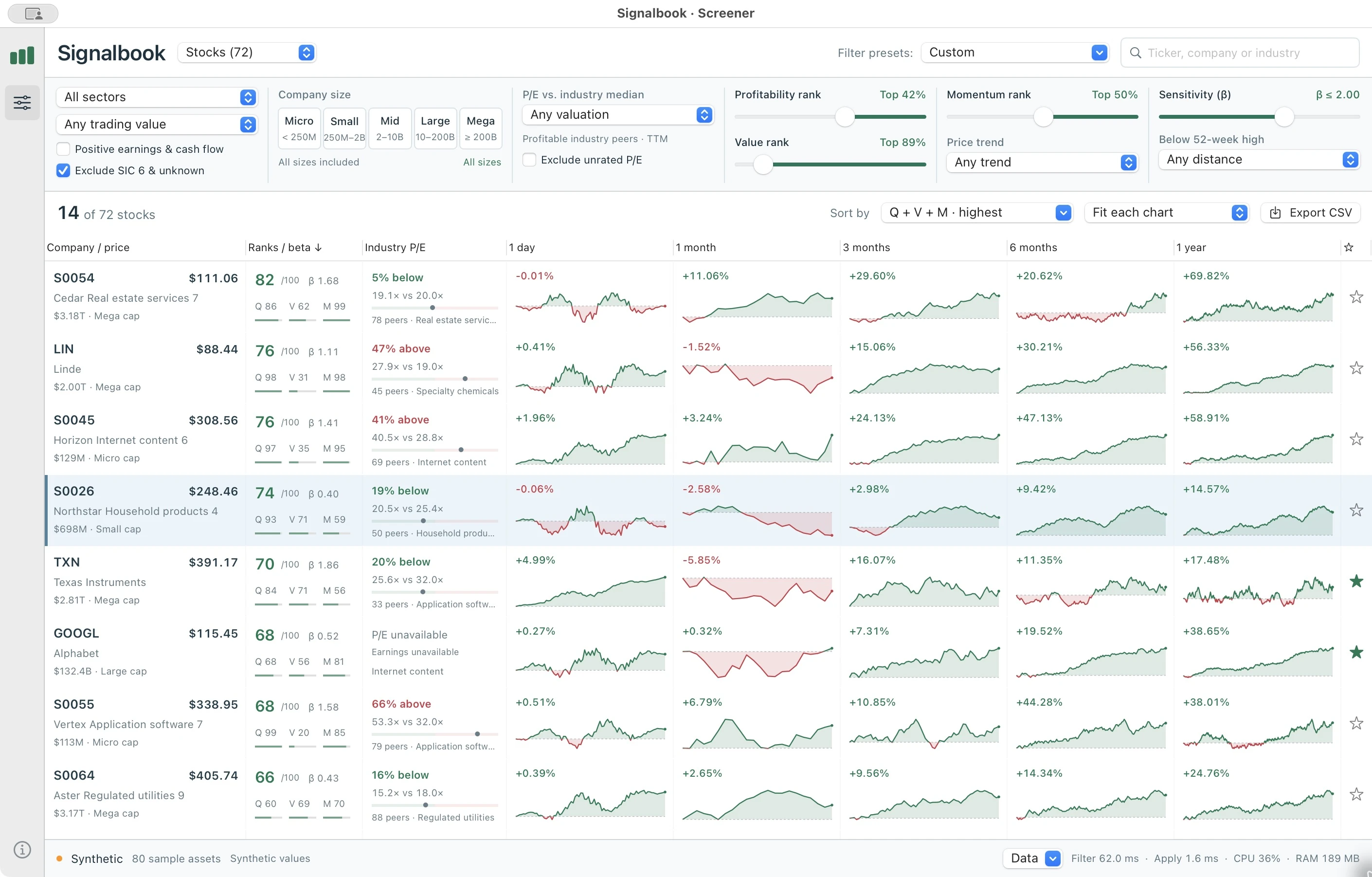1372x877 pixels.
Task: Star the S0026 Northstar row
Action: 1356,510
